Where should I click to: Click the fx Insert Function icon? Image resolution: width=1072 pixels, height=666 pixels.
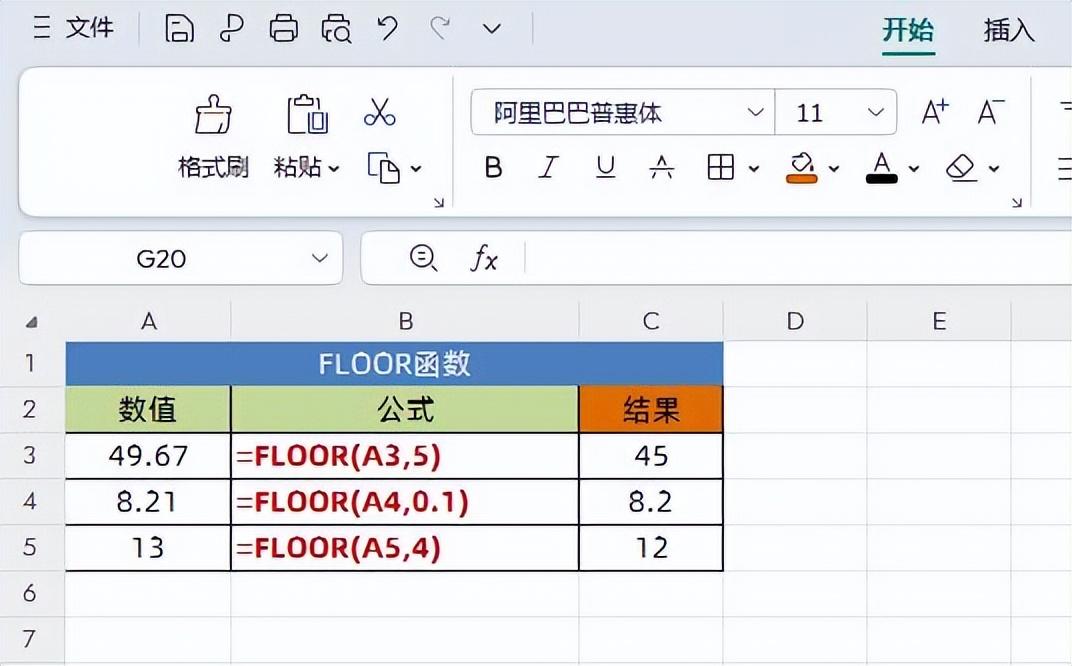(484, 258)
